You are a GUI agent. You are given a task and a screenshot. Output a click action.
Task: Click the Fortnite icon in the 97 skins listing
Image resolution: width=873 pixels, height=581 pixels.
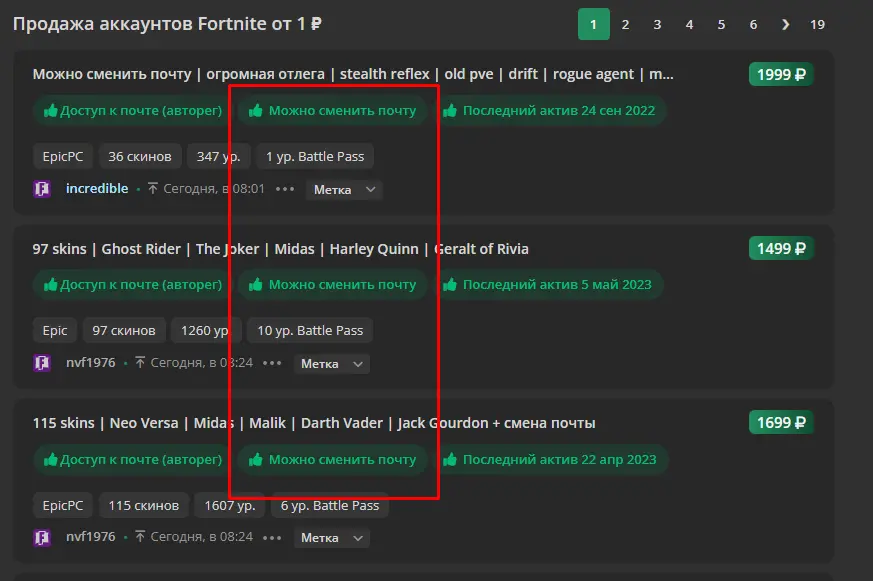[42, 363]
